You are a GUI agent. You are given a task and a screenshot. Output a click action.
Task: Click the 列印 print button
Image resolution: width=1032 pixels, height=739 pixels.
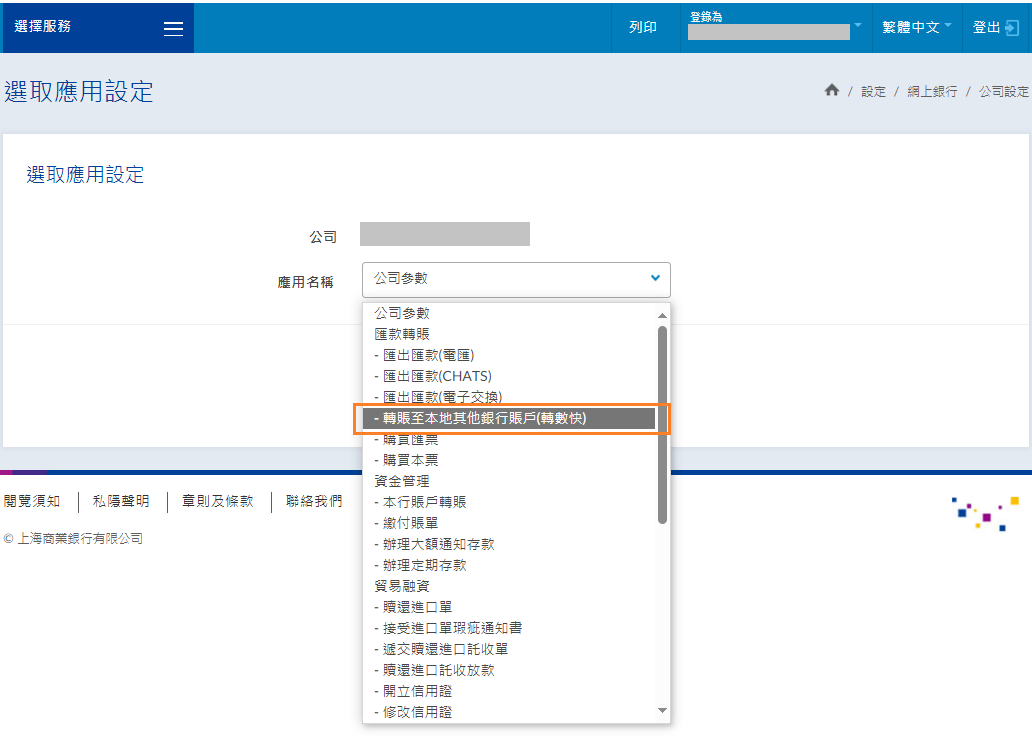tap(642, 28)
